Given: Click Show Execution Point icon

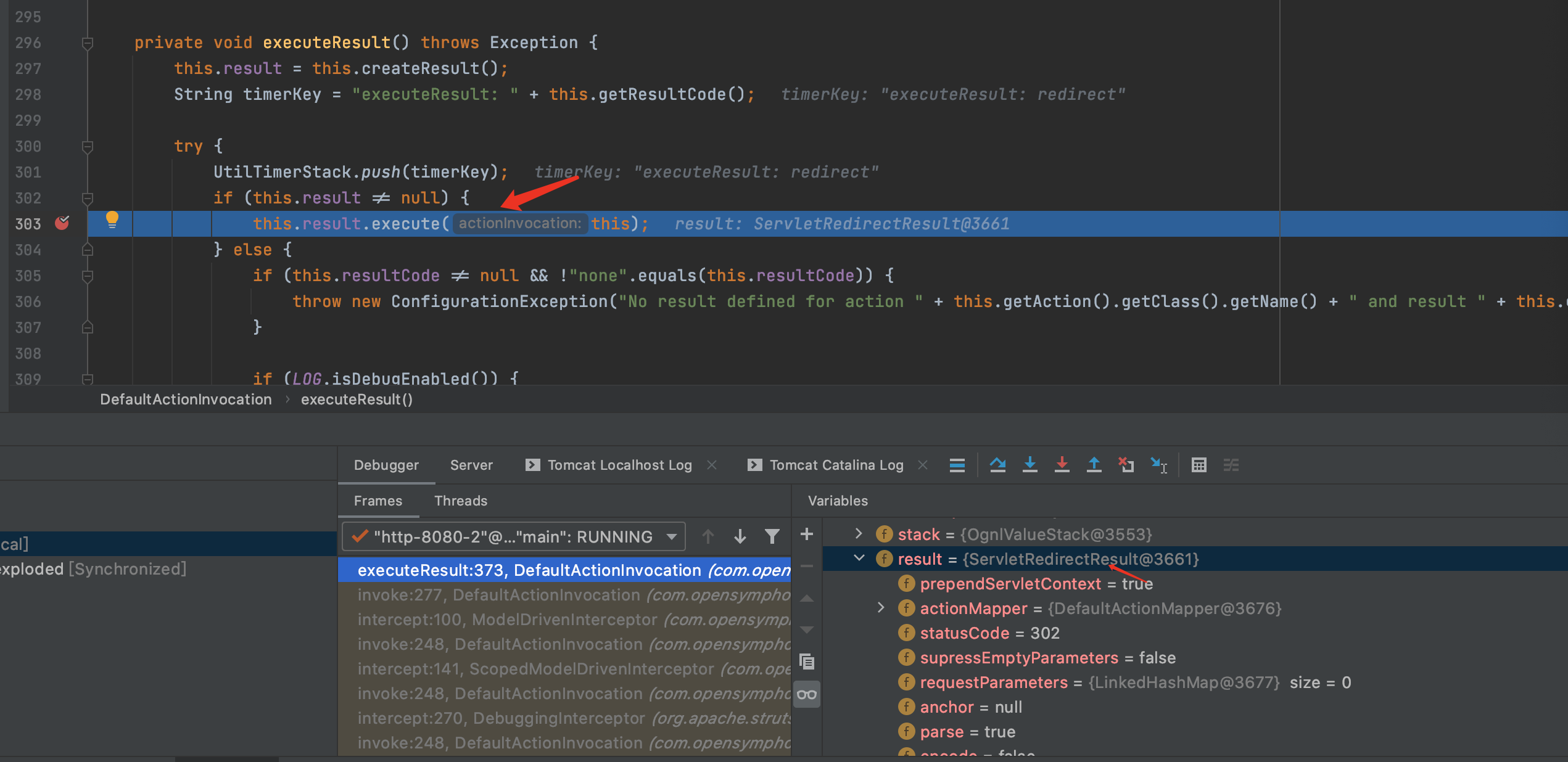Looking at the screenshot, I should tap(957, 465).
